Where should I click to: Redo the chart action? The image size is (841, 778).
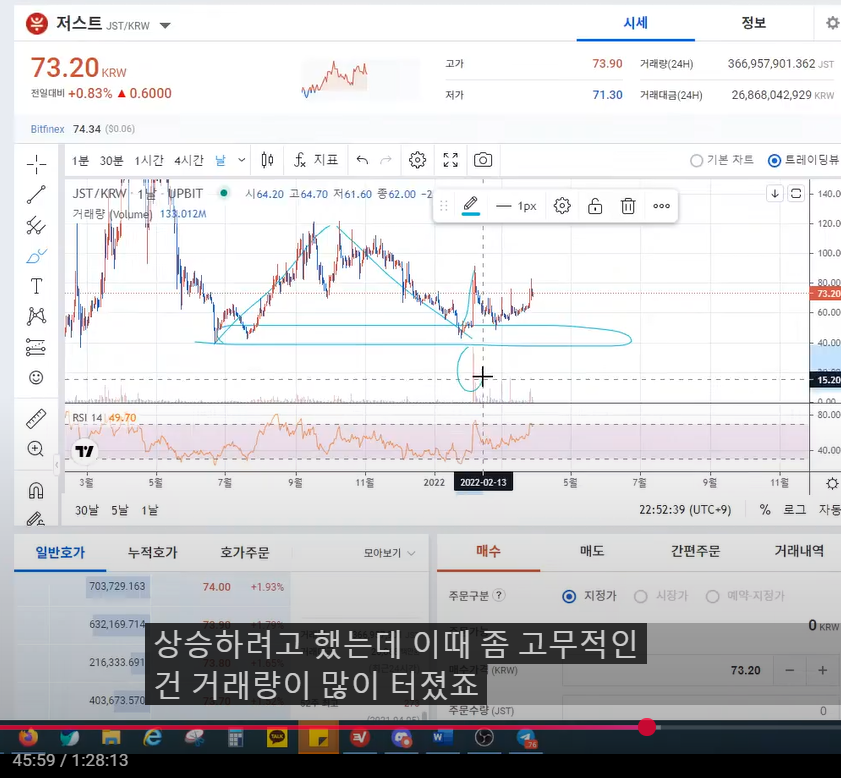[386, 160]
